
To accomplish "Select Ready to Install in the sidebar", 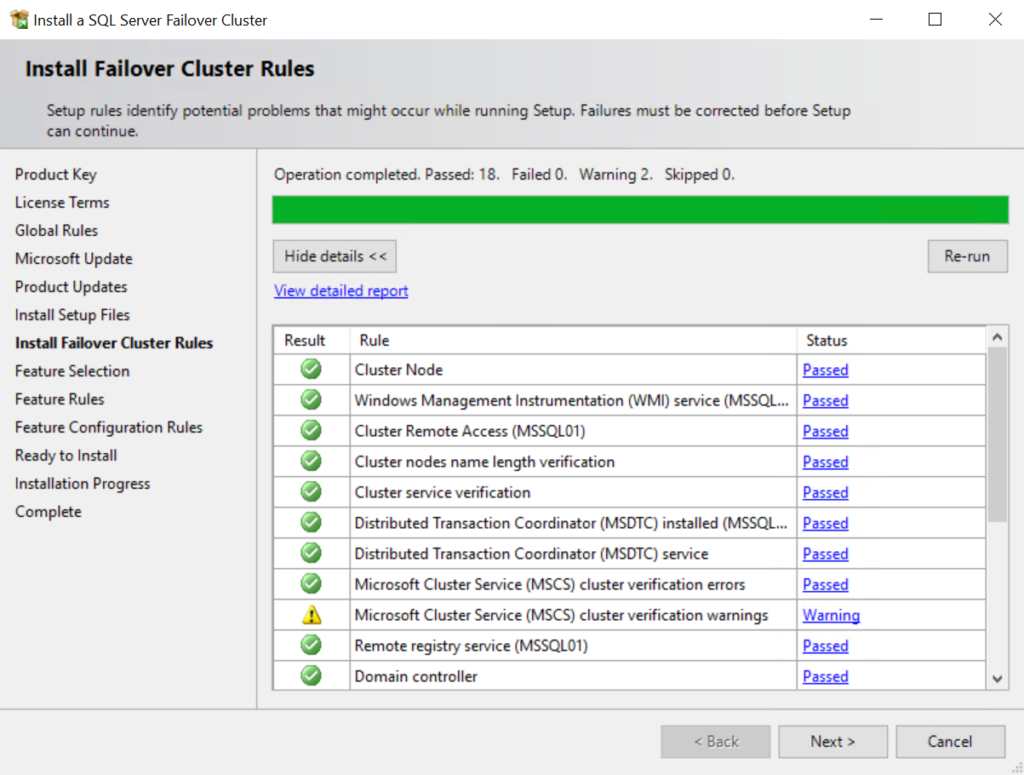I will [65, 455].
